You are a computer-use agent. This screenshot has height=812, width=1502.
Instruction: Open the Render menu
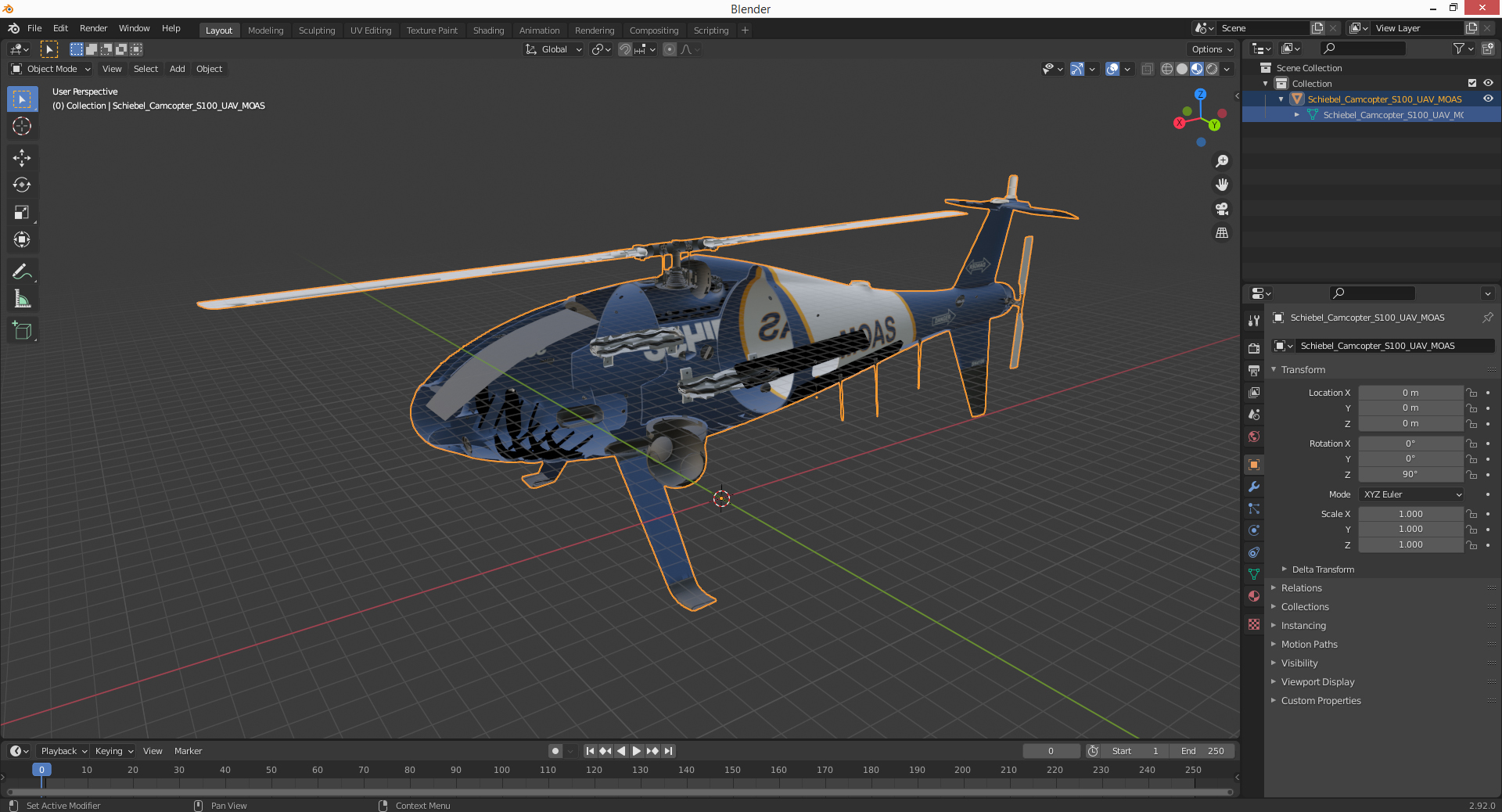(x=93, y=28)
